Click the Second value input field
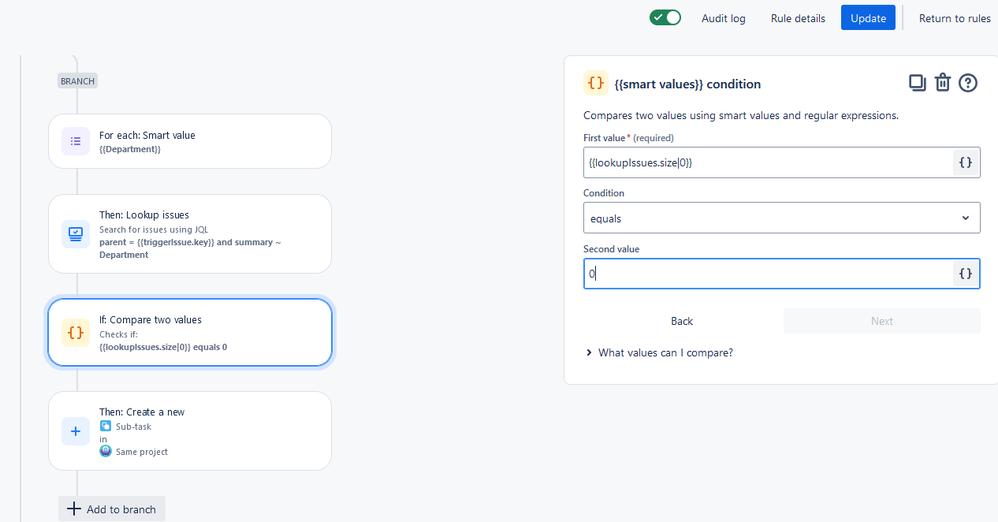This screenshot has width=998, height=522. (767, 273)
